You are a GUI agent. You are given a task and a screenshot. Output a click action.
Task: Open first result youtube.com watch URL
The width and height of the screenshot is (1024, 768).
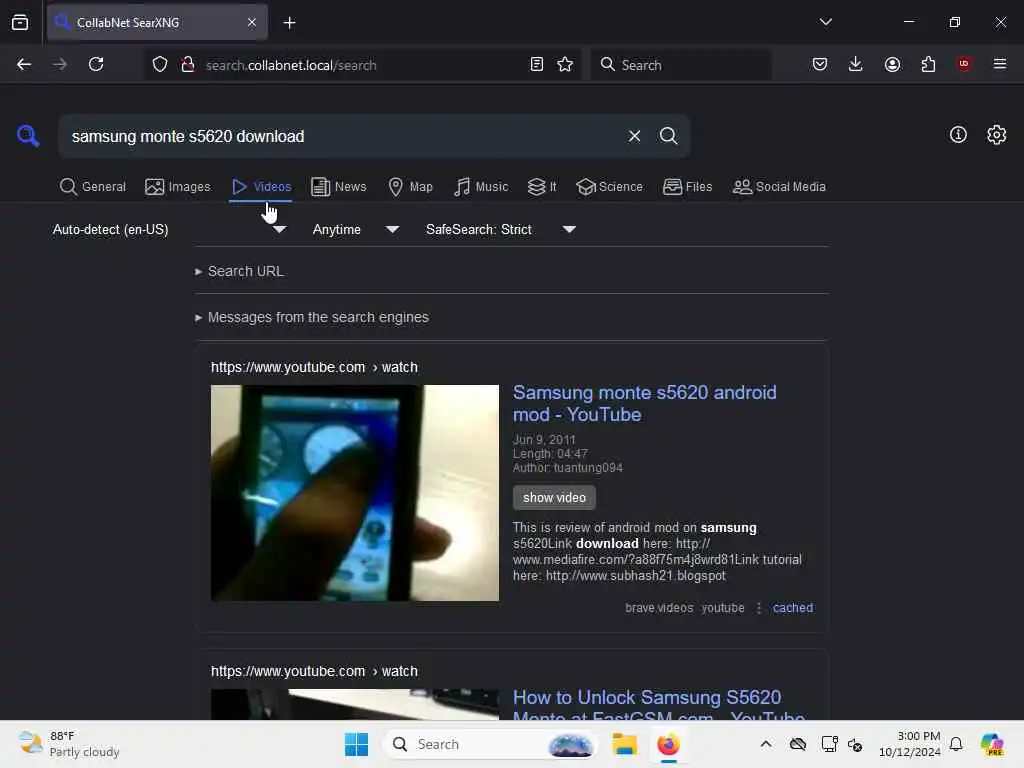point(314,367)
